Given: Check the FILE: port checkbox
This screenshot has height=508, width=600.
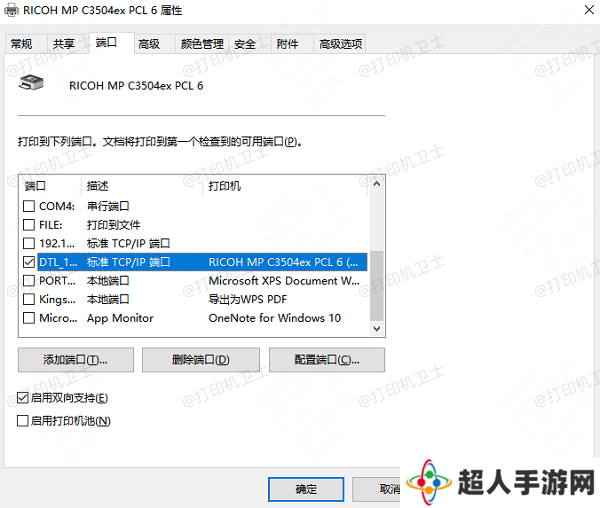Looking at the screenshot, I should [29, 225].
